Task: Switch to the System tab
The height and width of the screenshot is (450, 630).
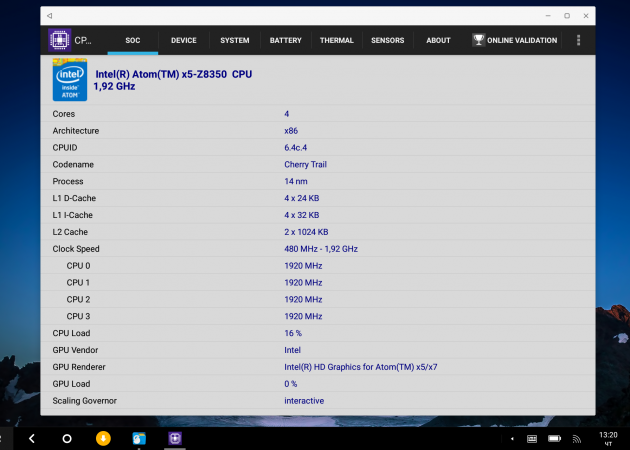Action: pyautogui.click(x=235, y=40)
